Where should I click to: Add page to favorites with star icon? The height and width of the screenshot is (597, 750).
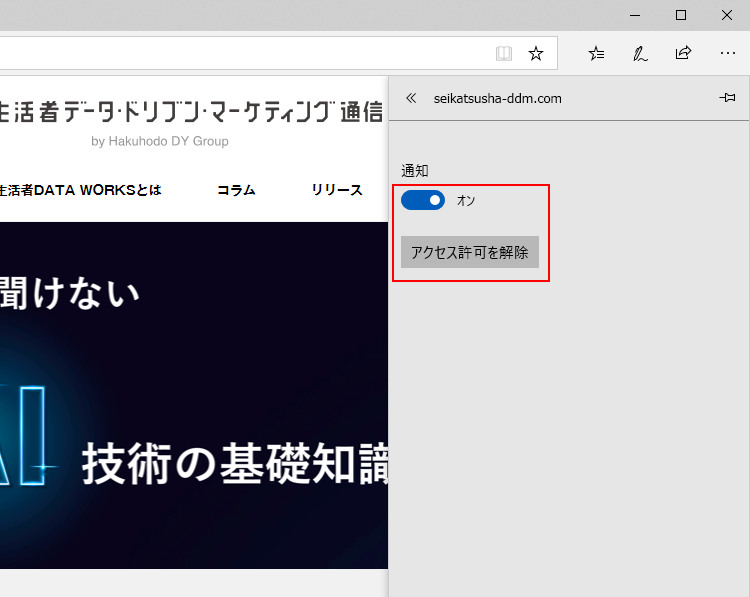pos(536,53)
